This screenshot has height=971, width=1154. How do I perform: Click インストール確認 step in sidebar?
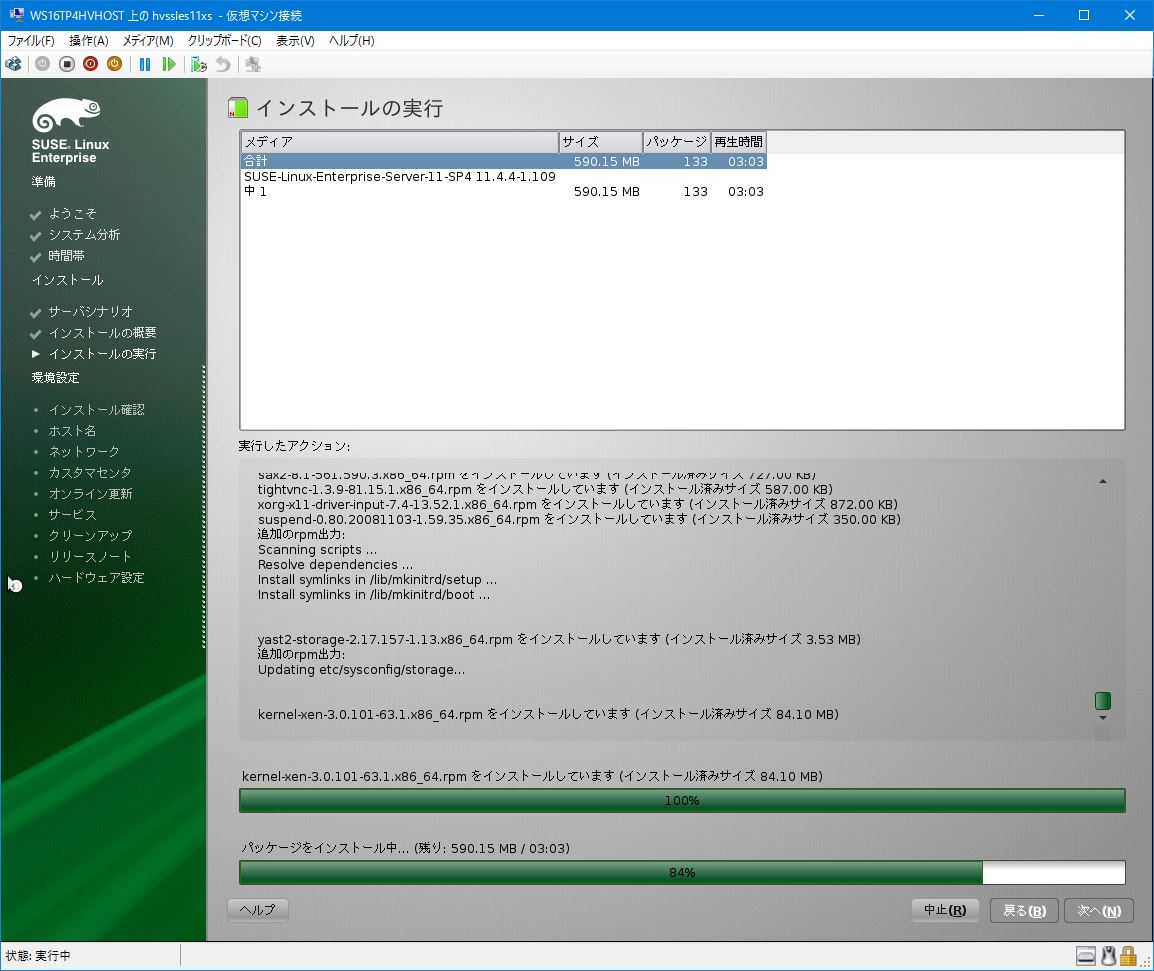coord(96,409)
